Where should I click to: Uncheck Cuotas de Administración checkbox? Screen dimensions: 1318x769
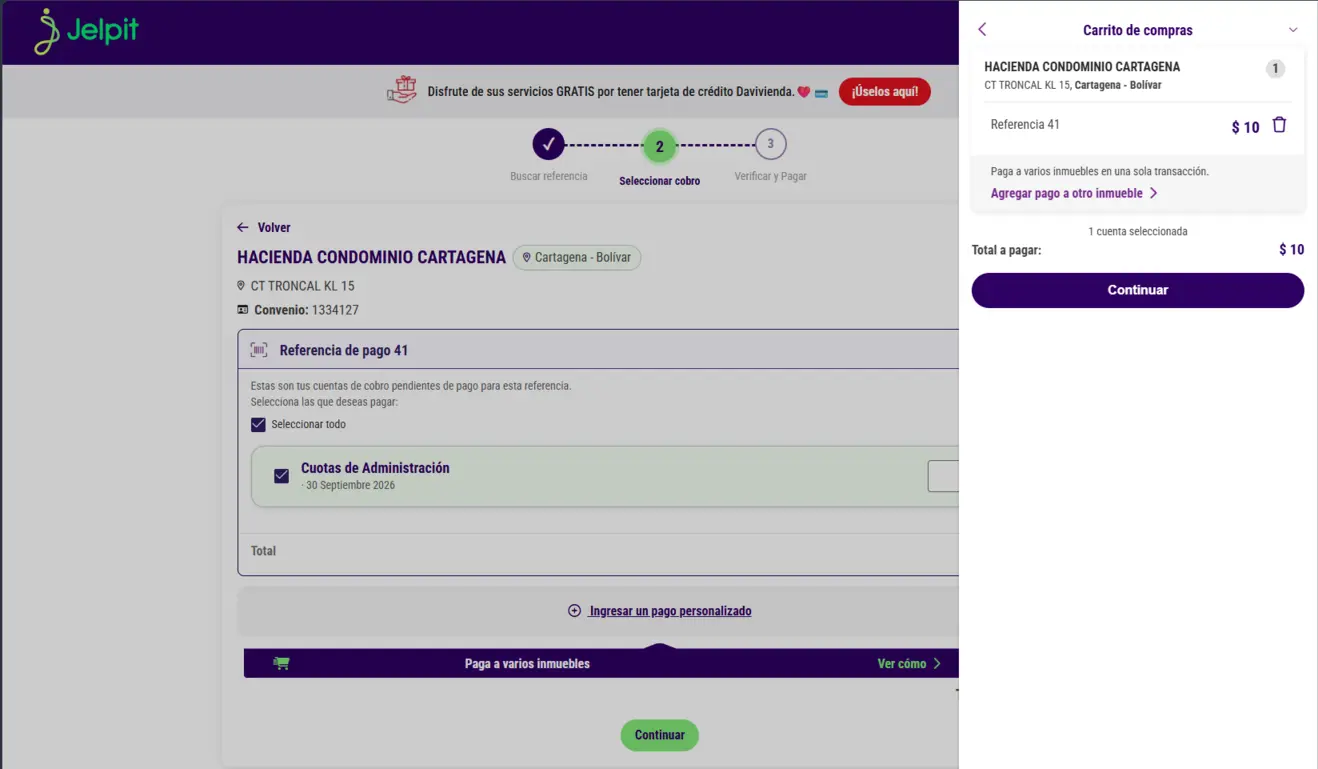pos(281,476)
